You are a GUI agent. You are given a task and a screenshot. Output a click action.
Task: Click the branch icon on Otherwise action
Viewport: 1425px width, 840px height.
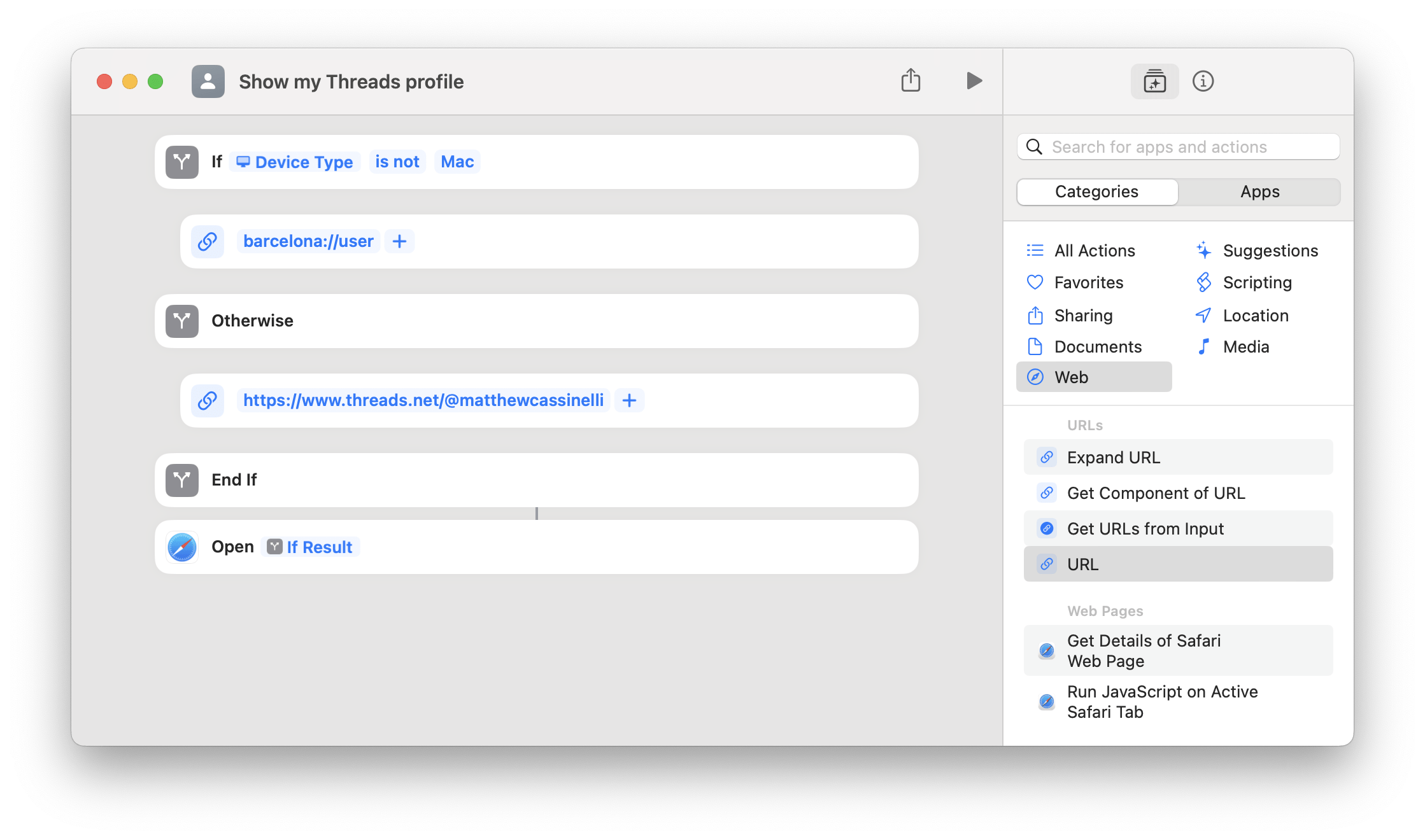click(x=182, y=321)
